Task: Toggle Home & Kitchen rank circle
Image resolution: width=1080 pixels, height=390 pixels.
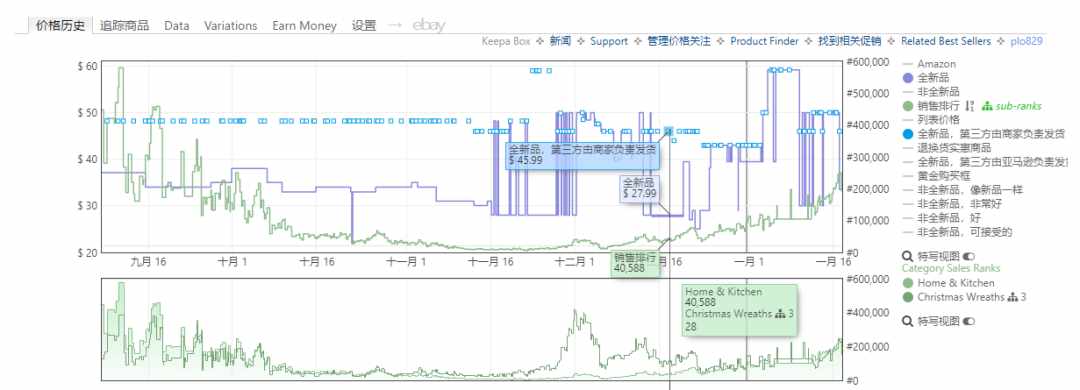Action: coord(907,283)
